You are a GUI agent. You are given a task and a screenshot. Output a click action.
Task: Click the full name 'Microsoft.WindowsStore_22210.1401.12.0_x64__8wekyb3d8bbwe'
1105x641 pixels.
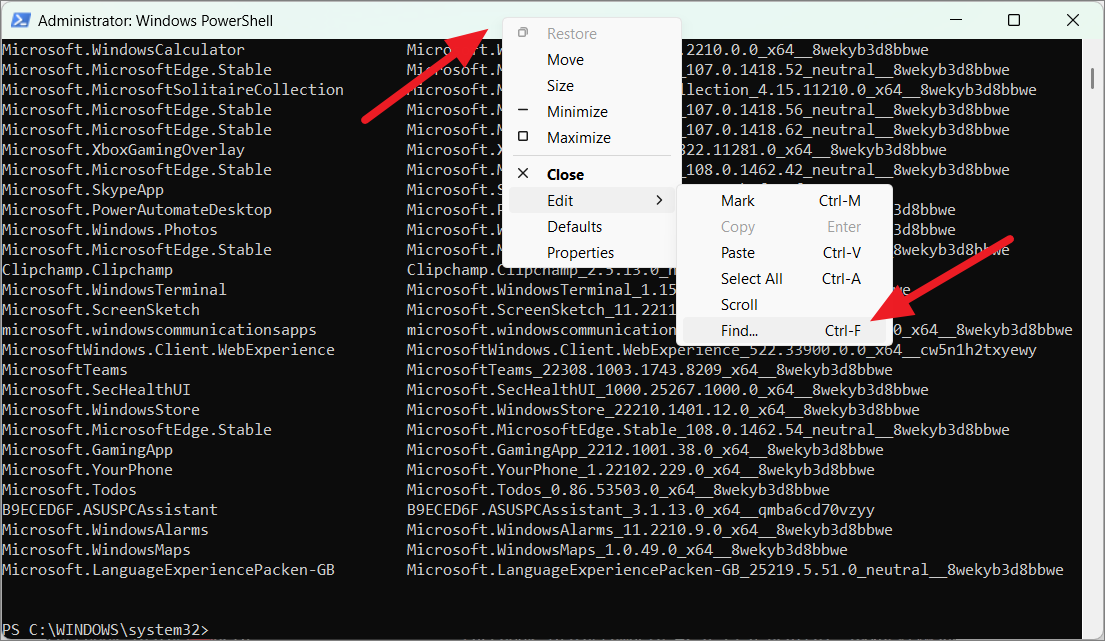[663, 410]
